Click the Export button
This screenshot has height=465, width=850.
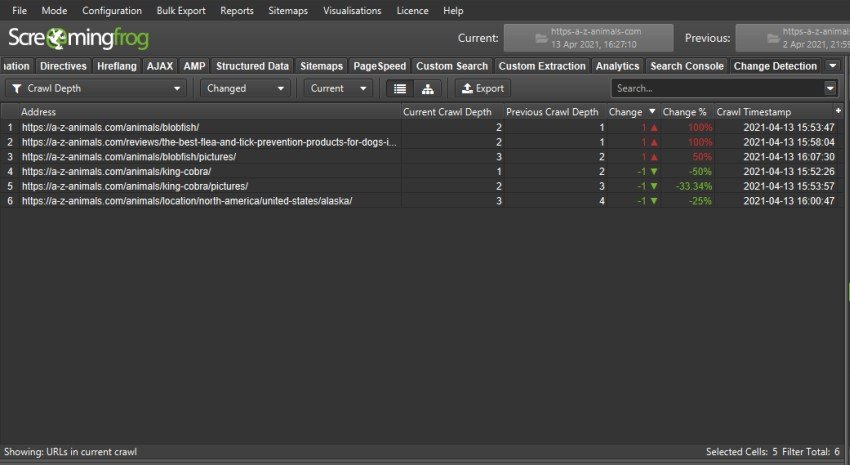pos(482,88)
